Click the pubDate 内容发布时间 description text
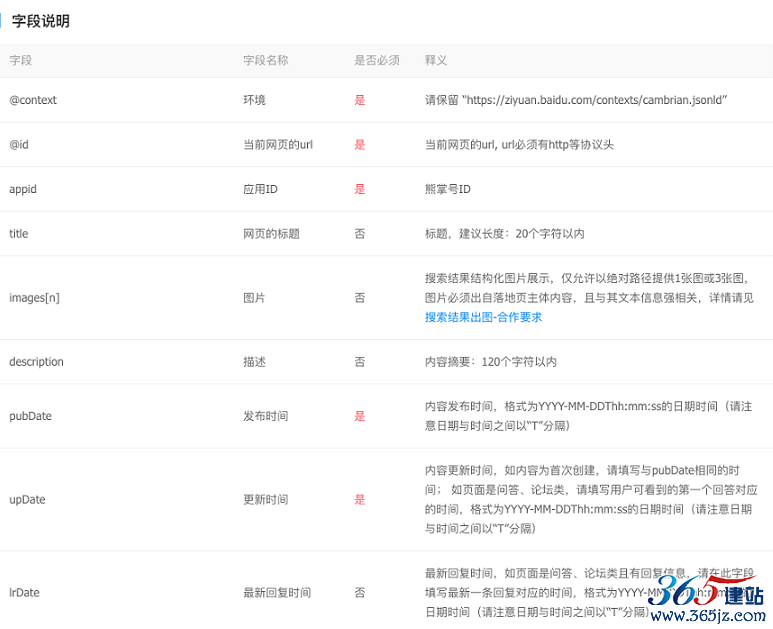 [x=589, y=416]
